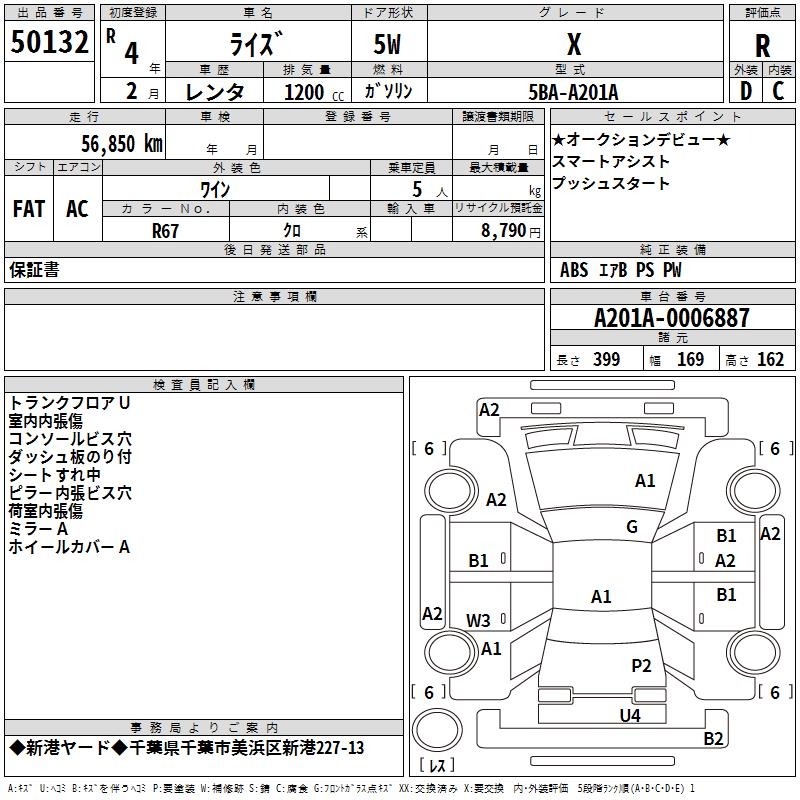Image resolution: width=800 pixels, height=800 pixels.
Task: Click inspector note シートすれ中
Action: click(54, 474)
